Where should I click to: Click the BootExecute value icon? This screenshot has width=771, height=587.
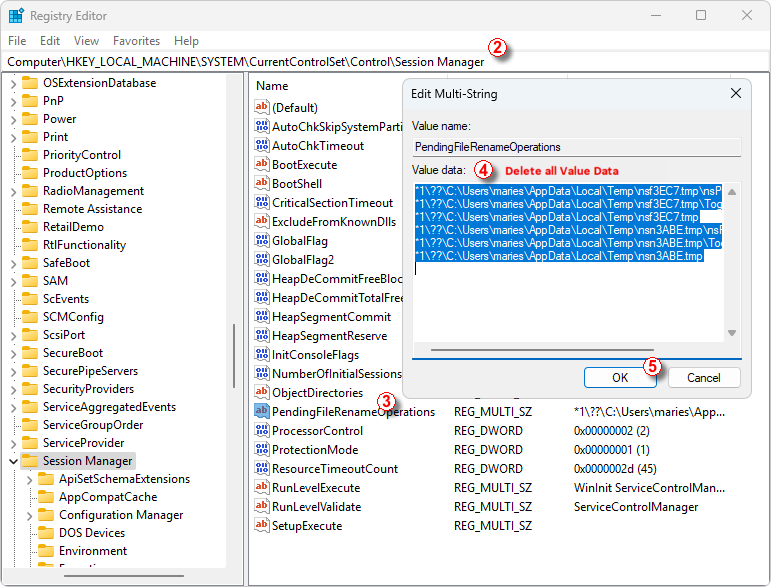tap(262, 165)
